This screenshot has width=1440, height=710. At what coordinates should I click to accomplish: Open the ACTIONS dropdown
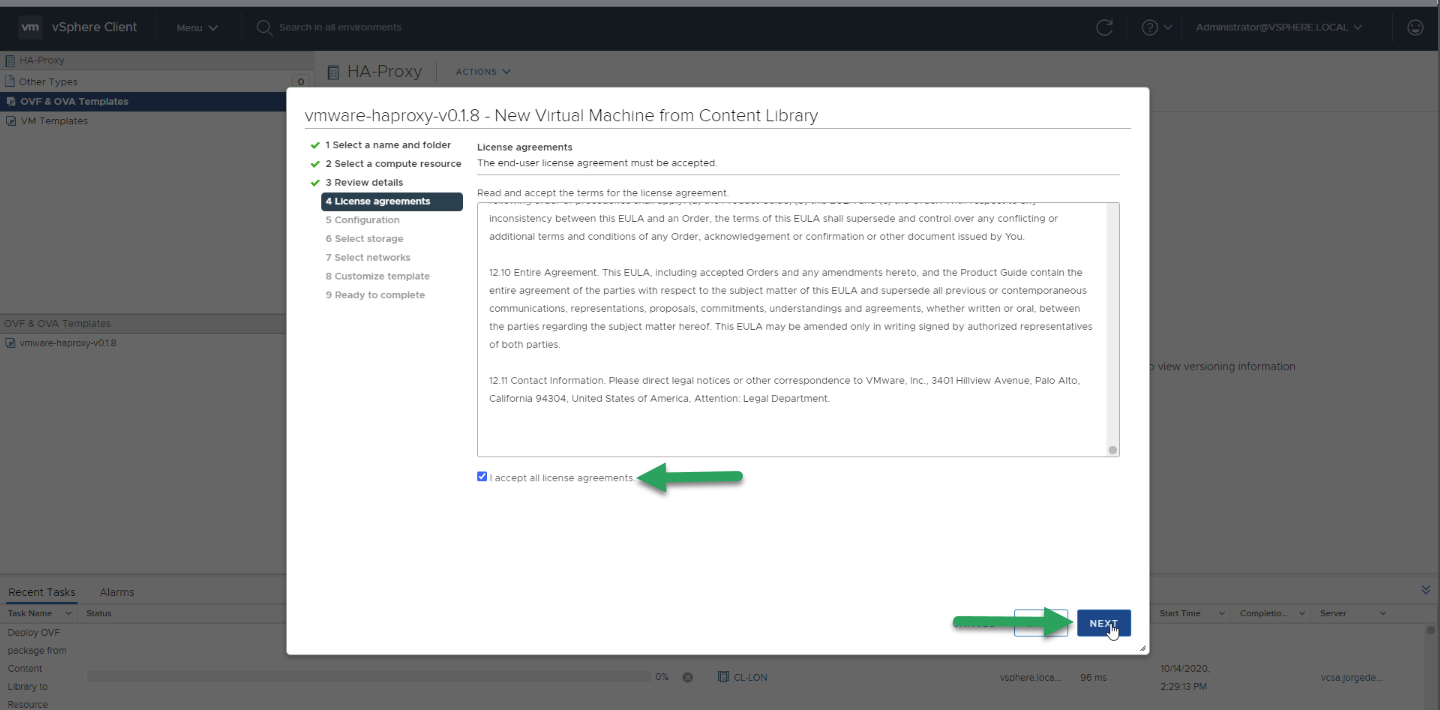(x=483, y=72)
